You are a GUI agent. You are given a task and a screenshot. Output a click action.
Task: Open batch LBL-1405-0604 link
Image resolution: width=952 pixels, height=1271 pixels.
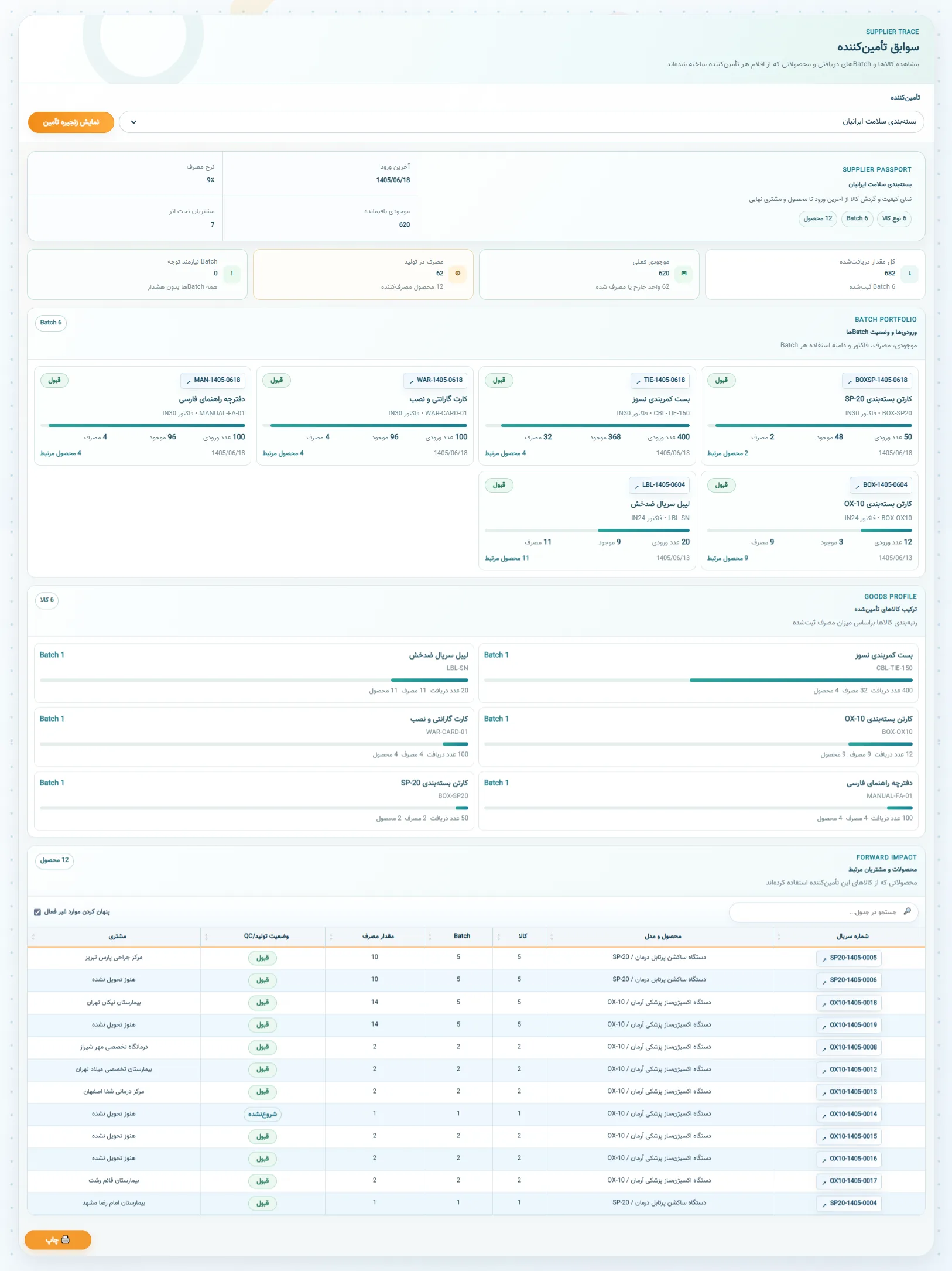click(659, 485)
